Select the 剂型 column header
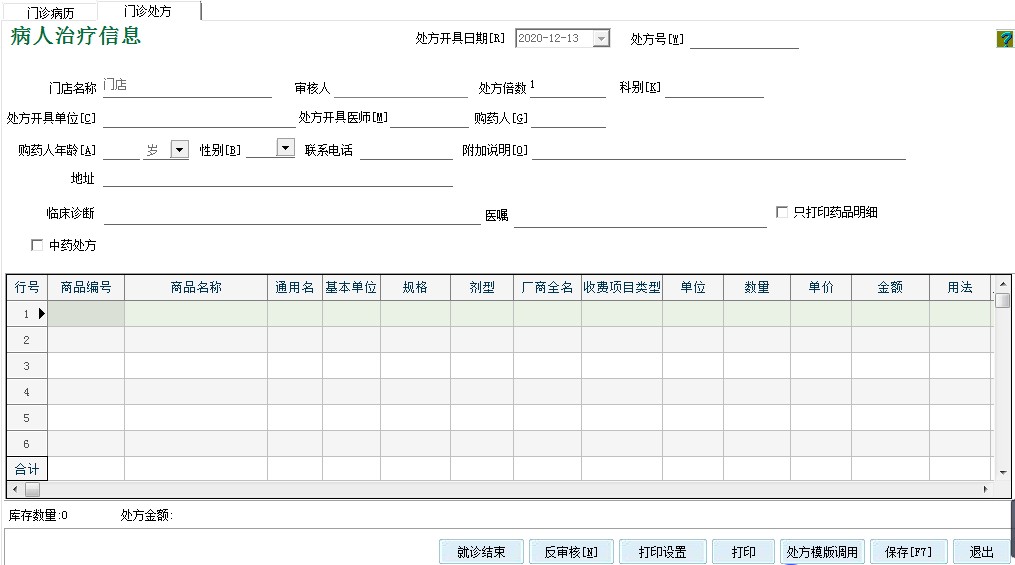The height and width of the screenshot is (565, 1015). point(482,287)
